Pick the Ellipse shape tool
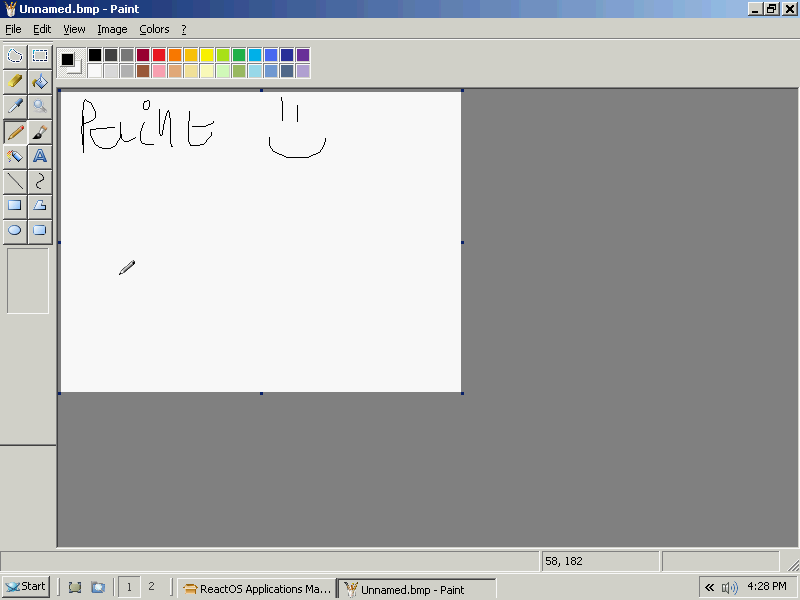 [x=15, y=231]
